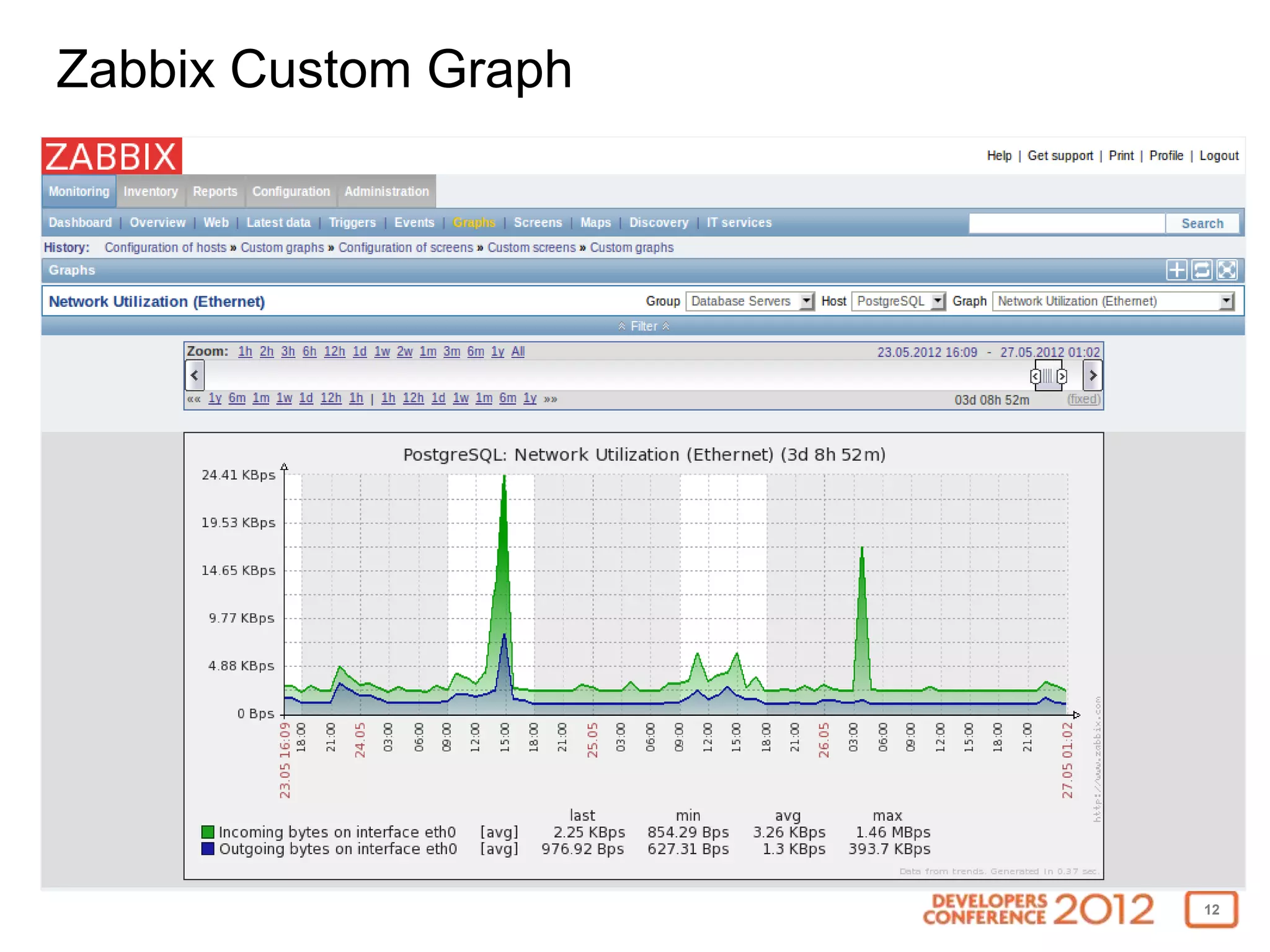
Task: Open the Host dropdown PostgreSQL
Action: click(x=899, y=301)
